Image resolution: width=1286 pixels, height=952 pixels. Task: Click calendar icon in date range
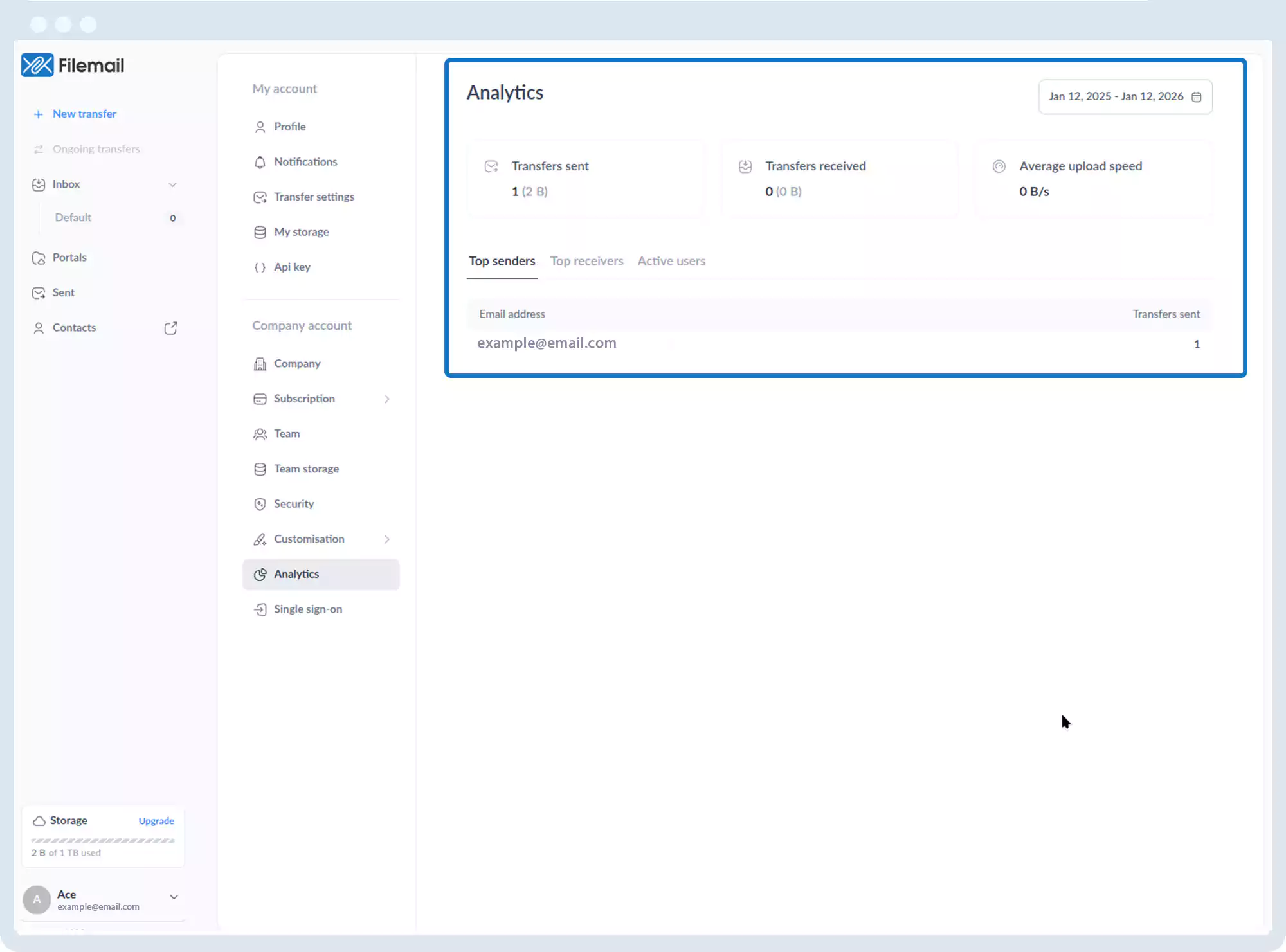(1197, 97)
